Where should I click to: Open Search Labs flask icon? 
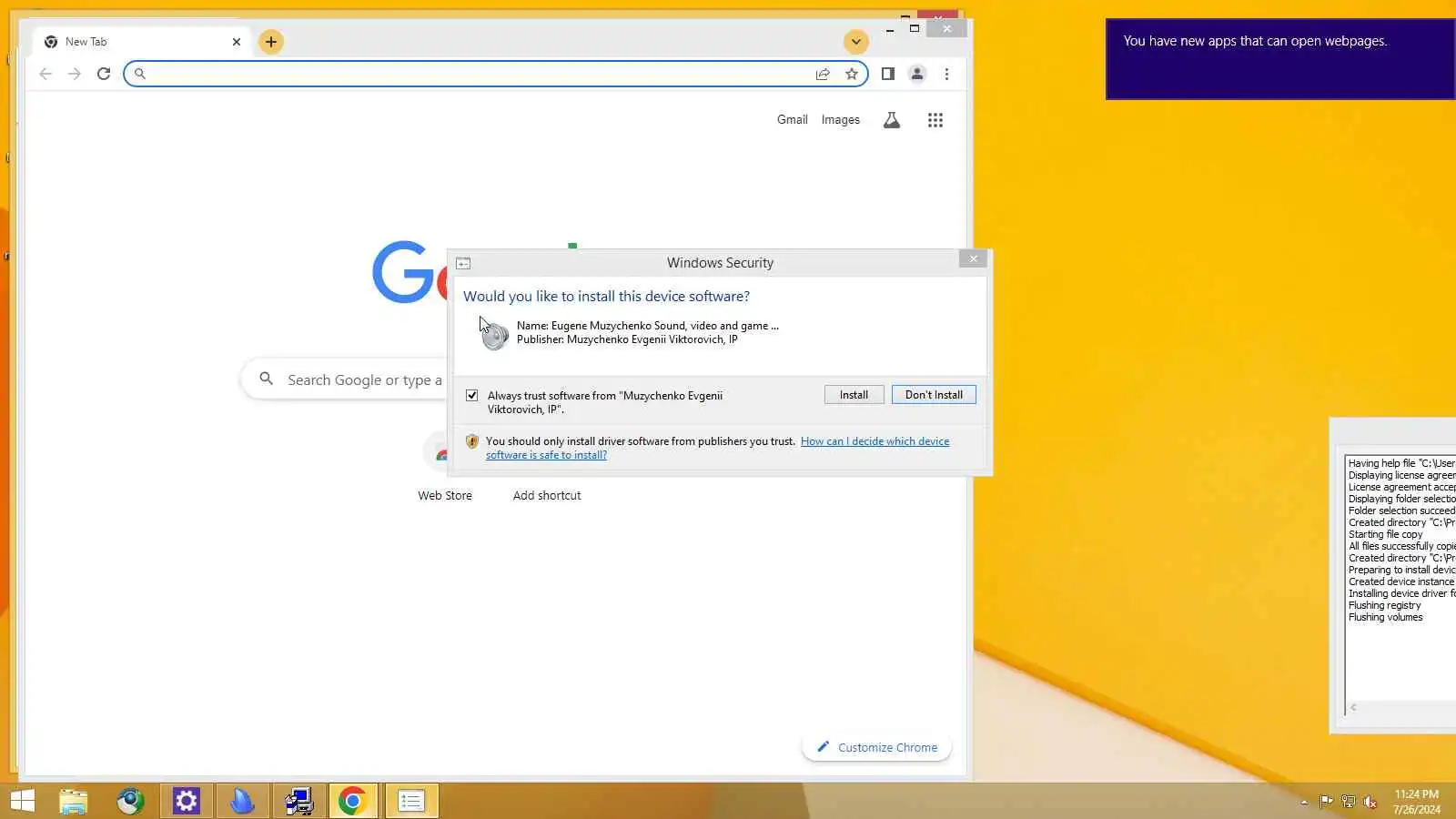point(892,120)
